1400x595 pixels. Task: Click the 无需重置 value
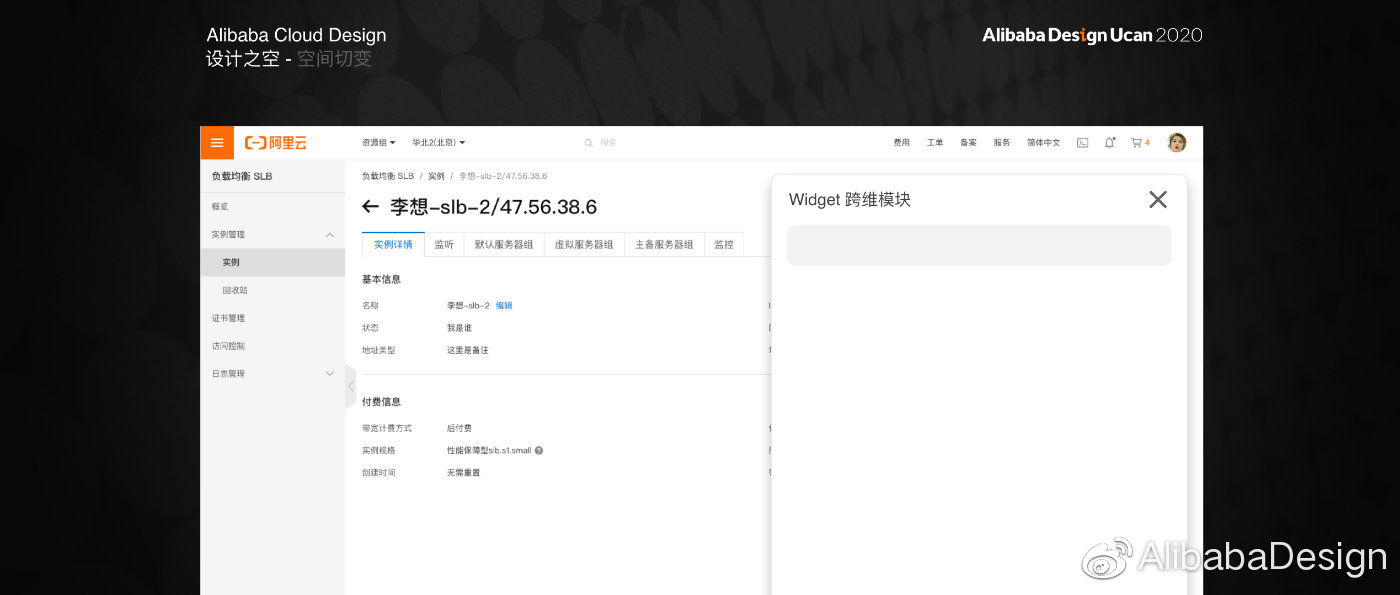pos(463,473)
